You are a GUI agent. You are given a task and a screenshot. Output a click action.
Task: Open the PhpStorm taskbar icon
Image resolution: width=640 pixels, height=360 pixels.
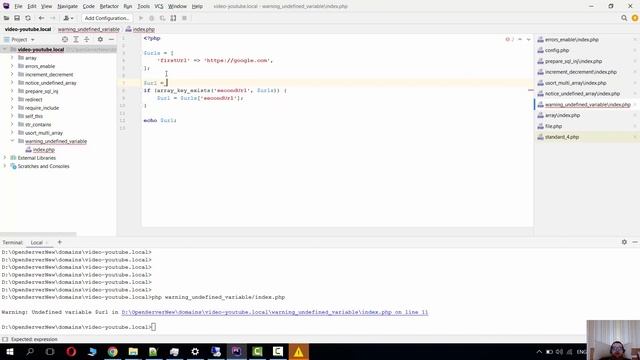coord(236,351)
